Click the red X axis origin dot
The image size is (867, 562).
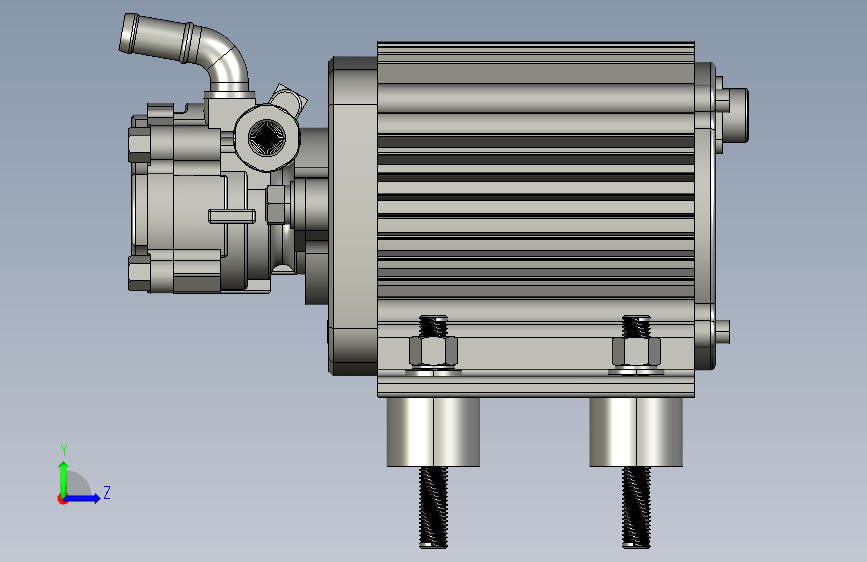62,499
